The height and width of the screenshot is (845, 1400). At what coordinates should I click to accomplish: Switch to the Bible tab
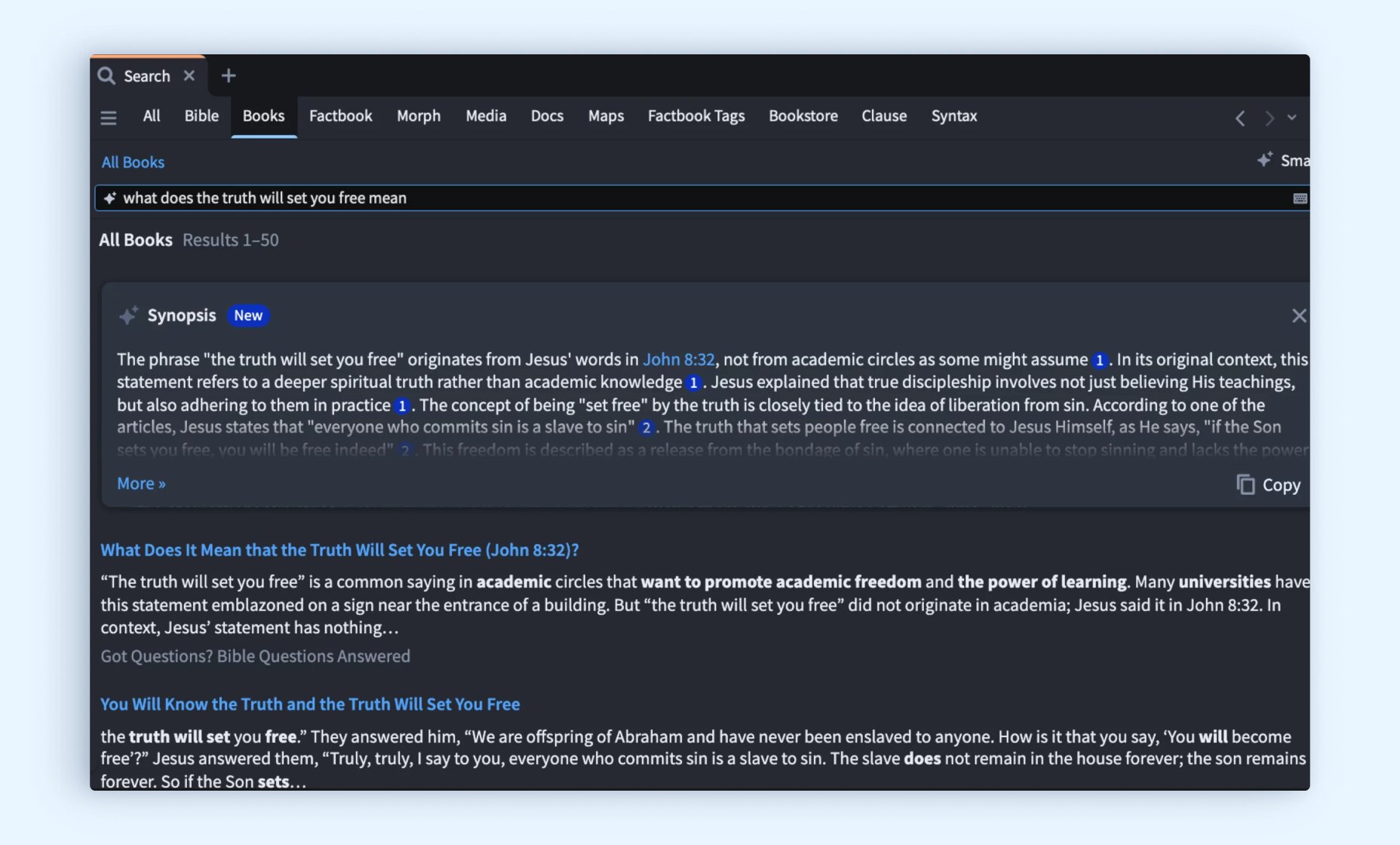pos(201,115)
